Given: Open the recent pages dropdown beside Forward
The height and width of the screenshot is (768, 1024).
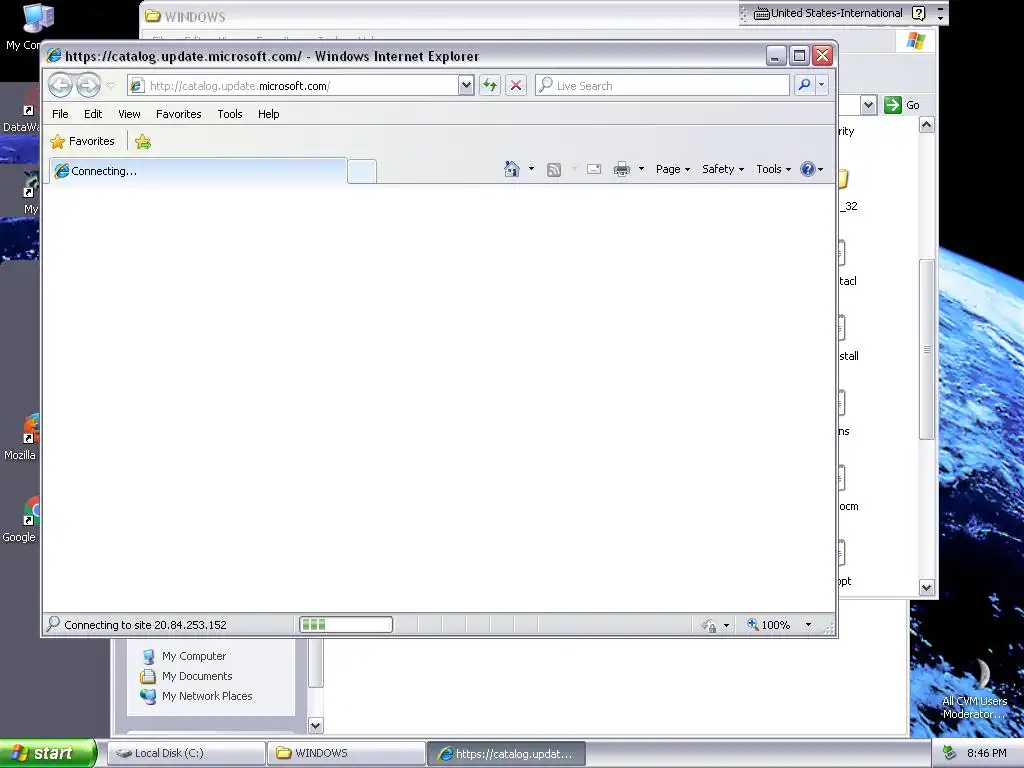Looking at the screenshot, I should pos(110,86).
